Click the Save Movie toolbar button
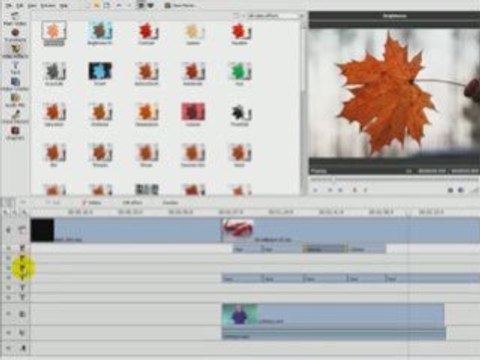The height and width of the screenshot is (360, 480). [x=179, y=6]
